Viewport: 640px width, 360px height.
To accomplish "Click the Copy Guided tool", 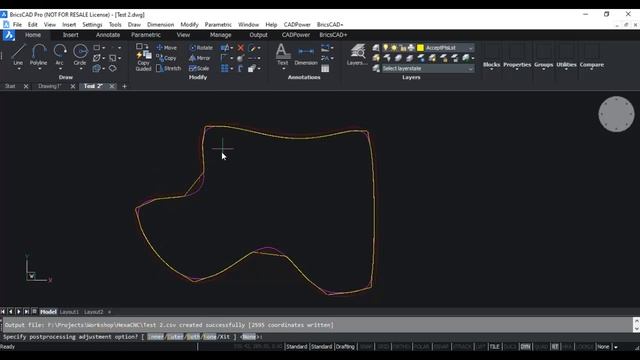I will [x=143, y=58].
